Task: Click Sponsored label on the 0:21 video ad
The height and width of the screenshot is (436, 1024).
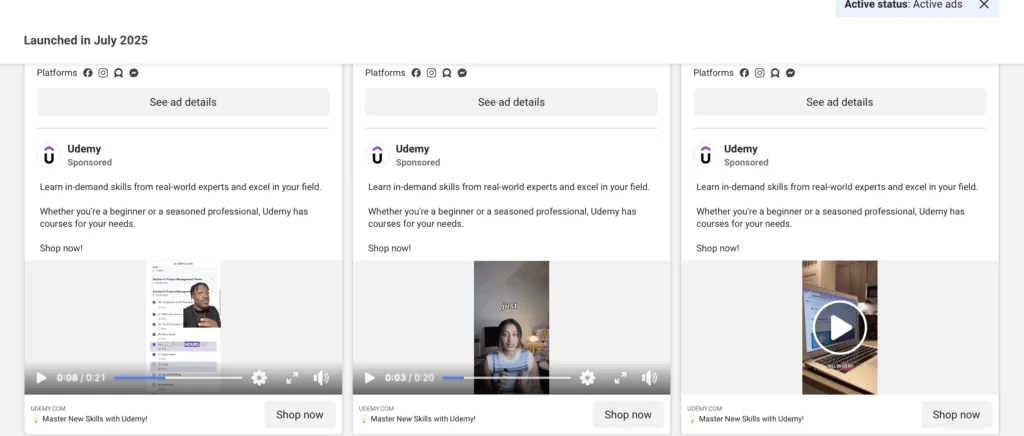Action: [x=89, y=163]
